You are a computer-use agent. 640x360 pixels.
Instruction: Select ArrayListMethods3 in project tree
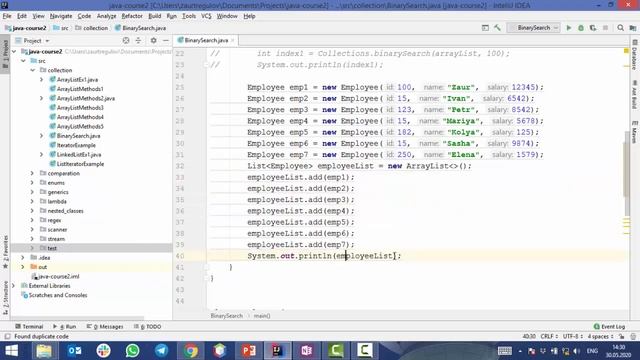77,108
